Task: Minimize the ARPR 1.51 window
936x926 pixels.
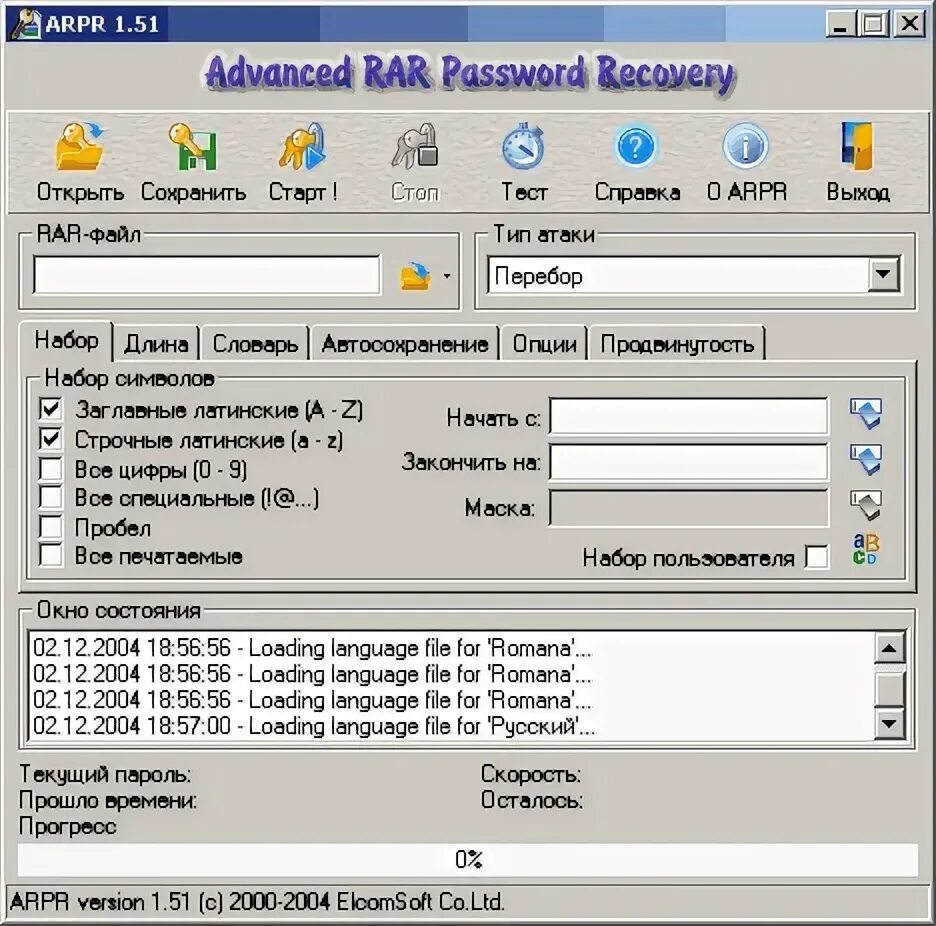Action: click(x=840, y=24)
